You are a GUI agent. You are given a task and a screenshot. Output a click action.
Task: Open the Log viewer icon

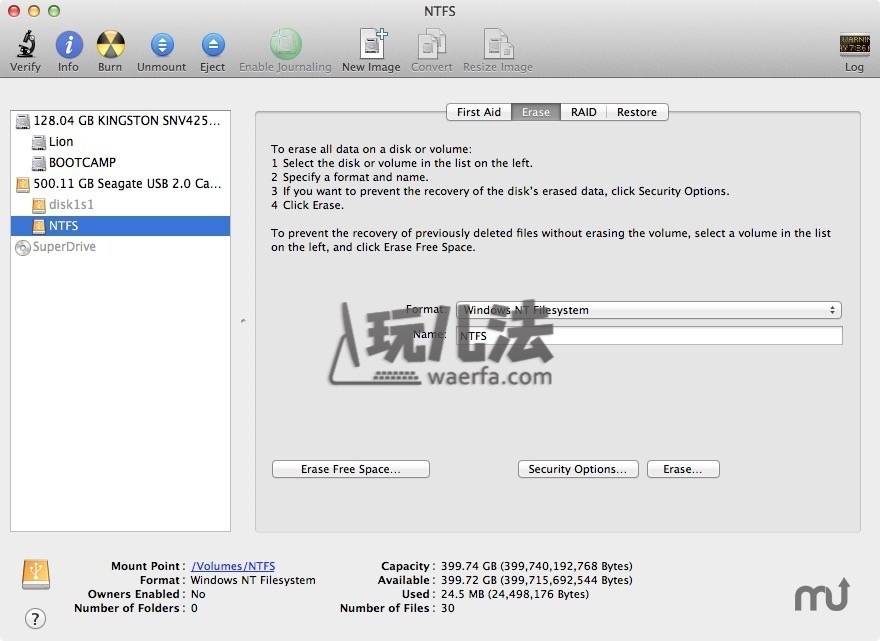click(853, 46)
